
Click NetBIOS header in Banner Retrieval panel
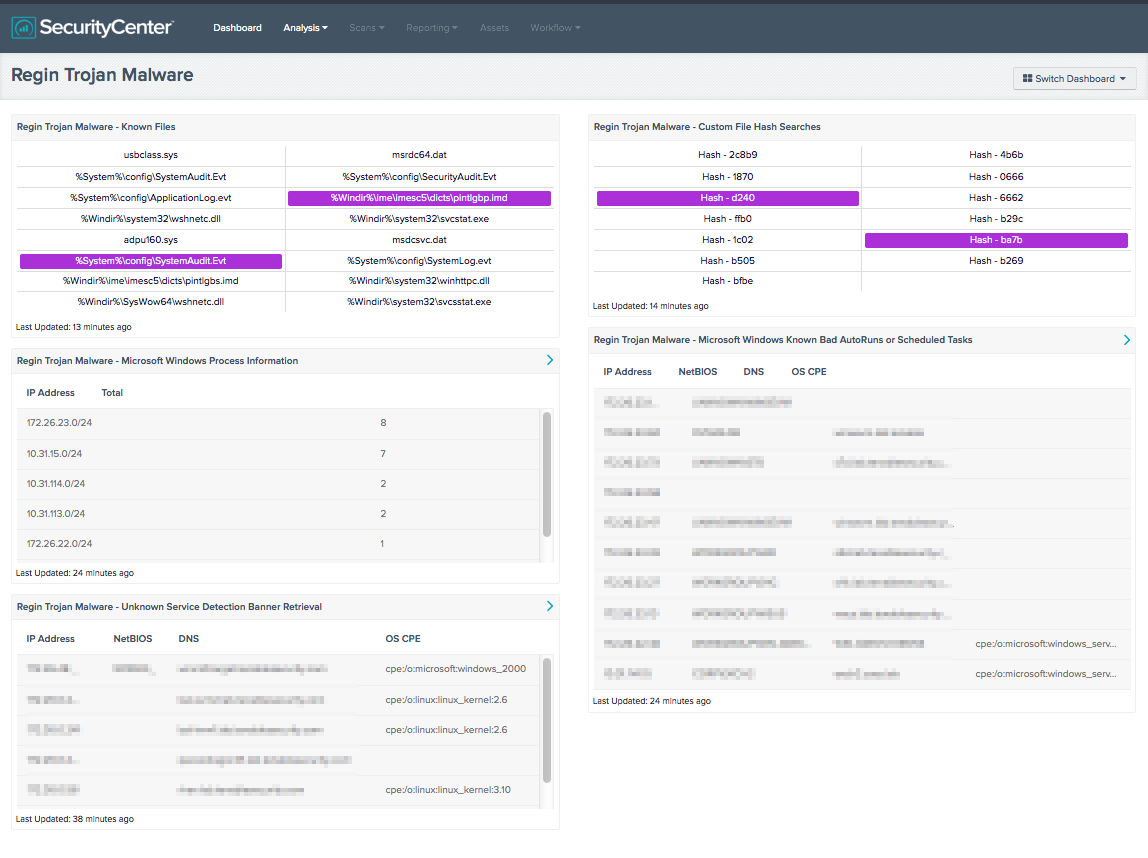(133, 639)
